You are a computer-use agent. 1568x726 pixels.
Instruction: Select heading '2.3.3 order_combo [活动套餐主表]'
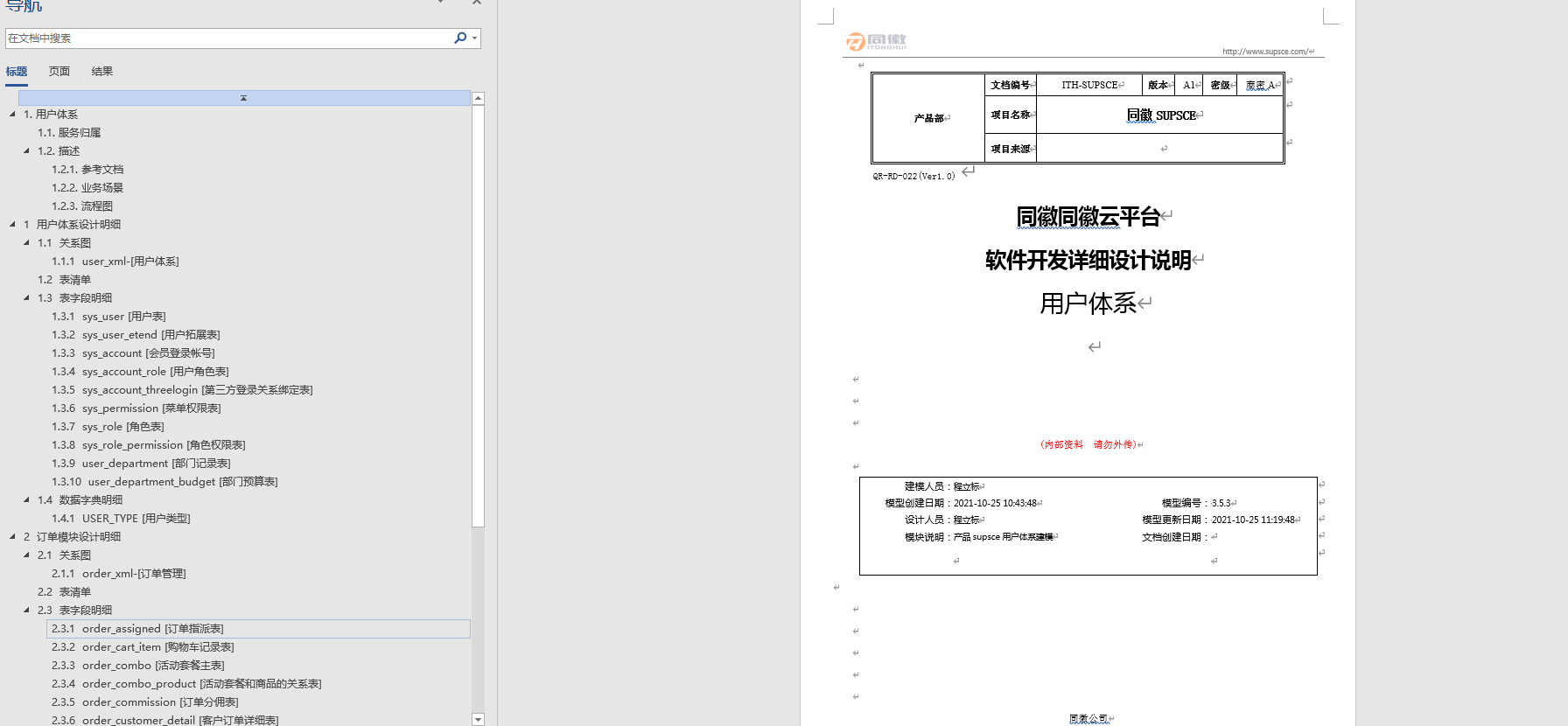pos(138,666)
